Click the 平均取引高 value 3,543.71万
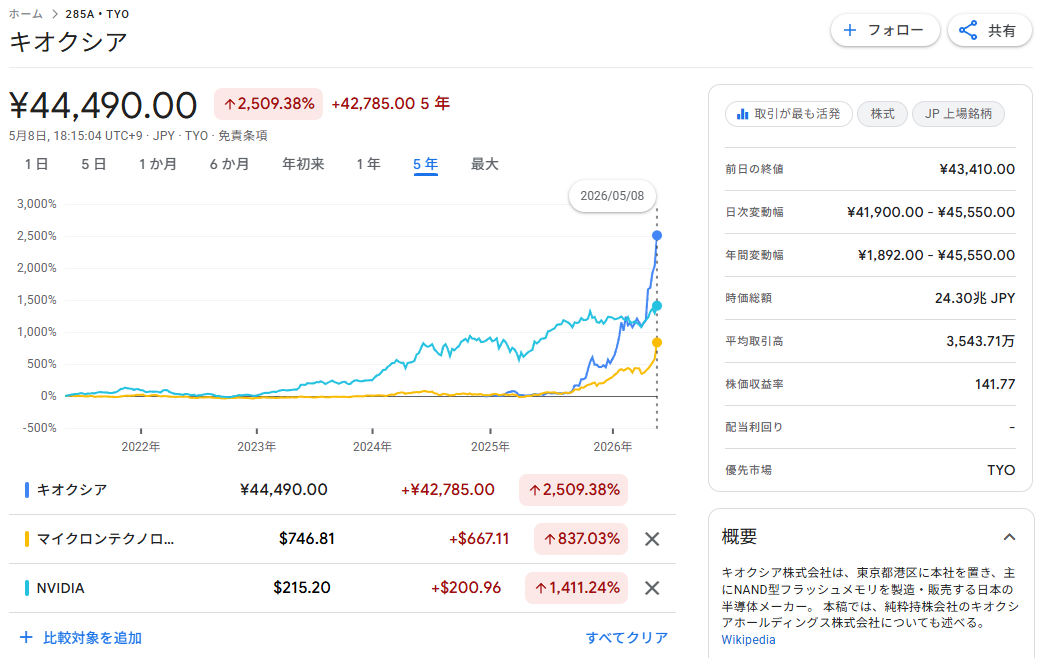 tap(981, 341)
